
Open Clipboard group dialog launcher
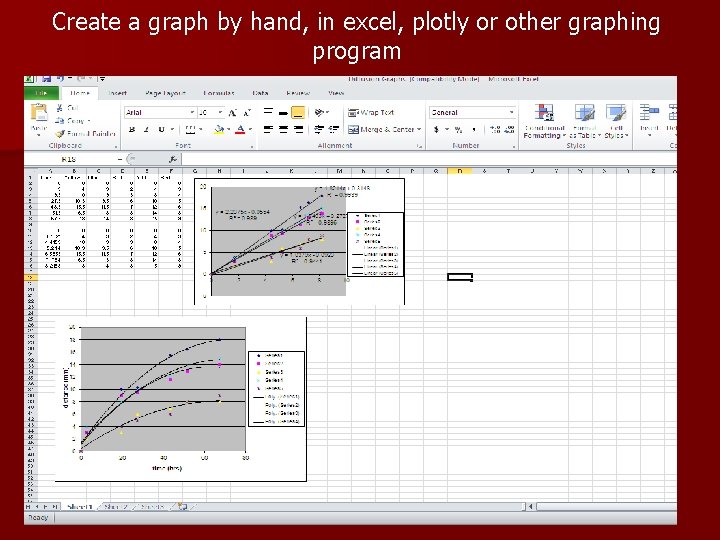click(116, 146)
